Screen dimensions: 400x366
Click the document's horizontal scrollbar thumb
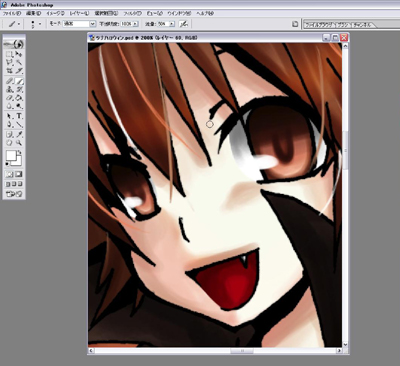[242, 351]
